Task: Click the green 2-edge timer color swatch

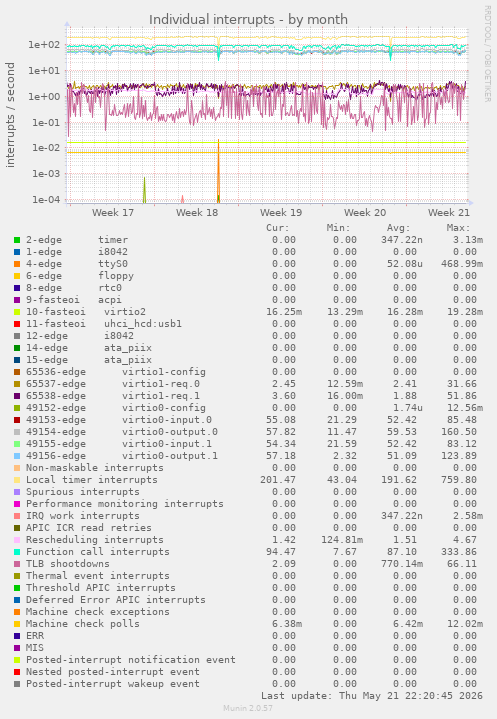Action: tap(17, 240)
